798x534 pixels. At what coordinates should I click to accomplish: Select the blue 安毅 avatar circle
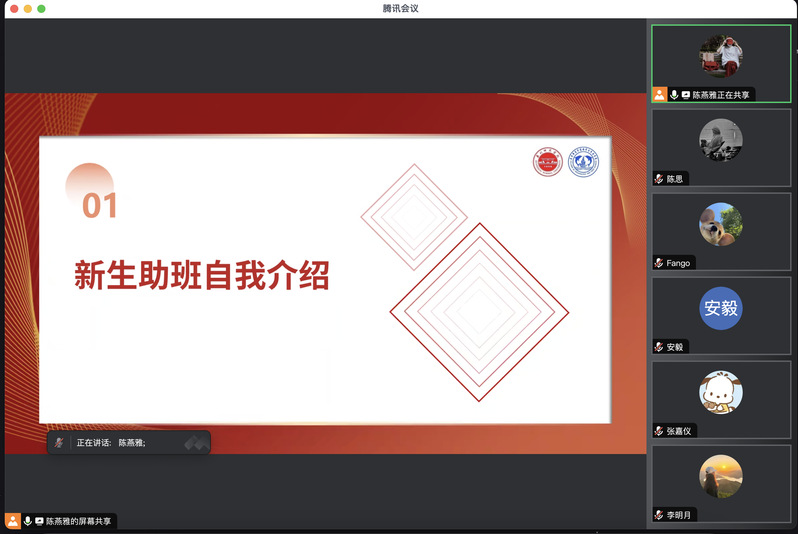point(720,308)
